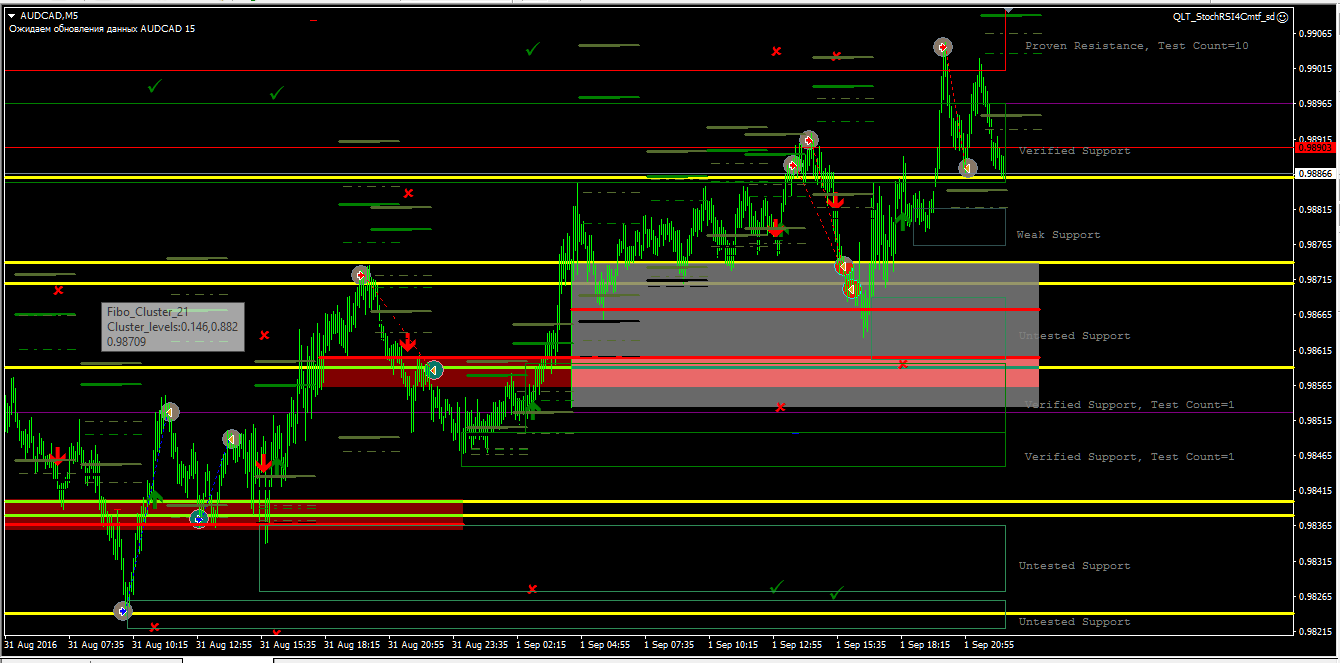
Task: Click the 0.98765 price scale label
Action: [1315, 244]
